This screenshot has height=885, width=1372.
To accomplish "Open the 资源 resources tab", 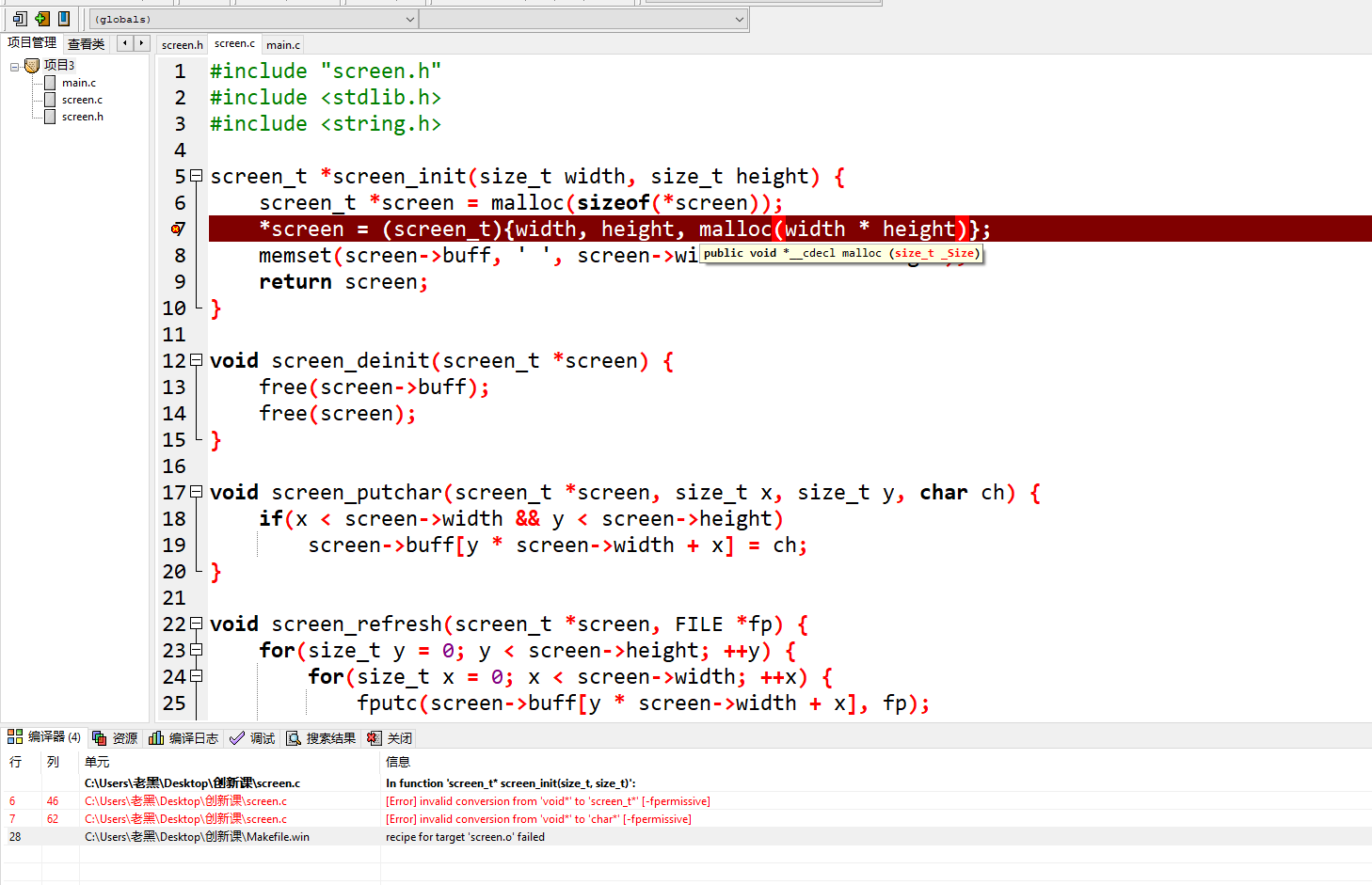I will coord(115,738).
